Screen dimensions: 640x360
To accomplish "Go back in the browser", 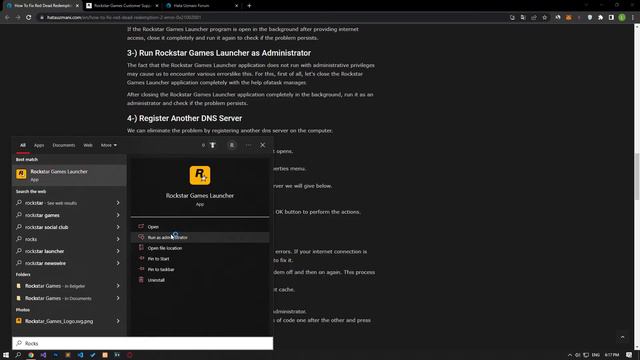I will [x=7, y=18].
